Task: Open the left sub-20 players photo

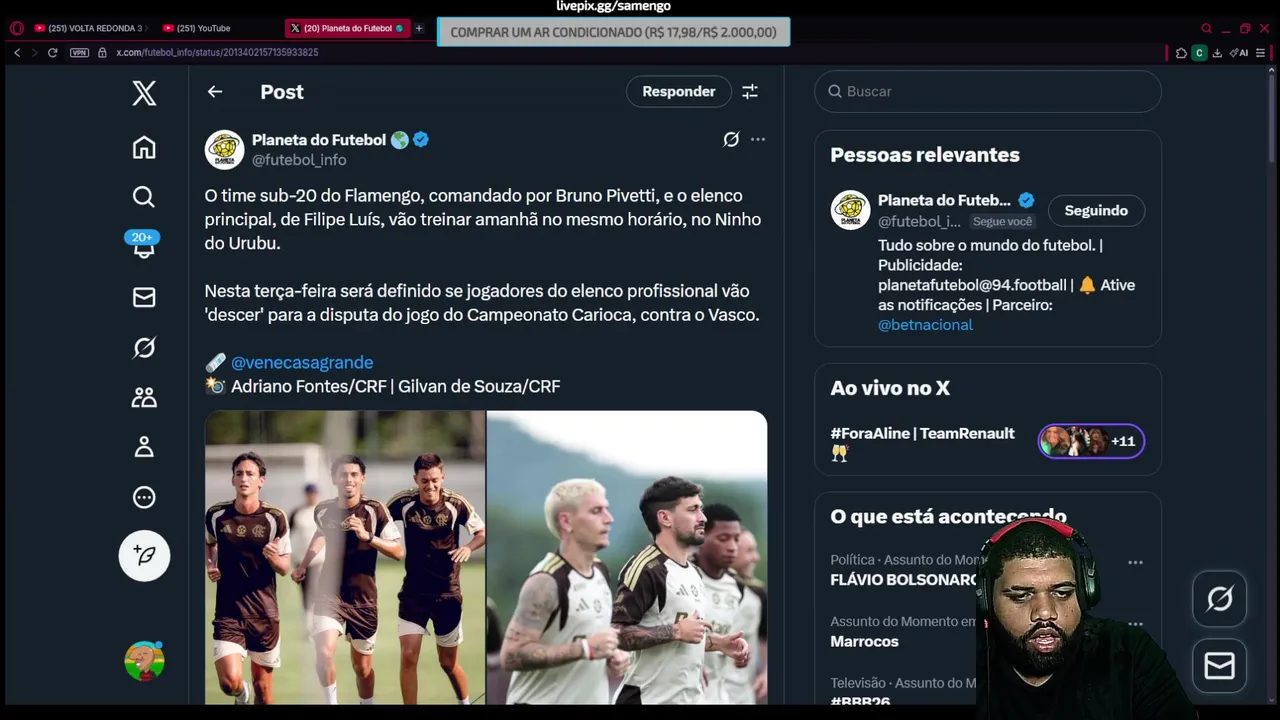Action: click(x=345, y=558)
